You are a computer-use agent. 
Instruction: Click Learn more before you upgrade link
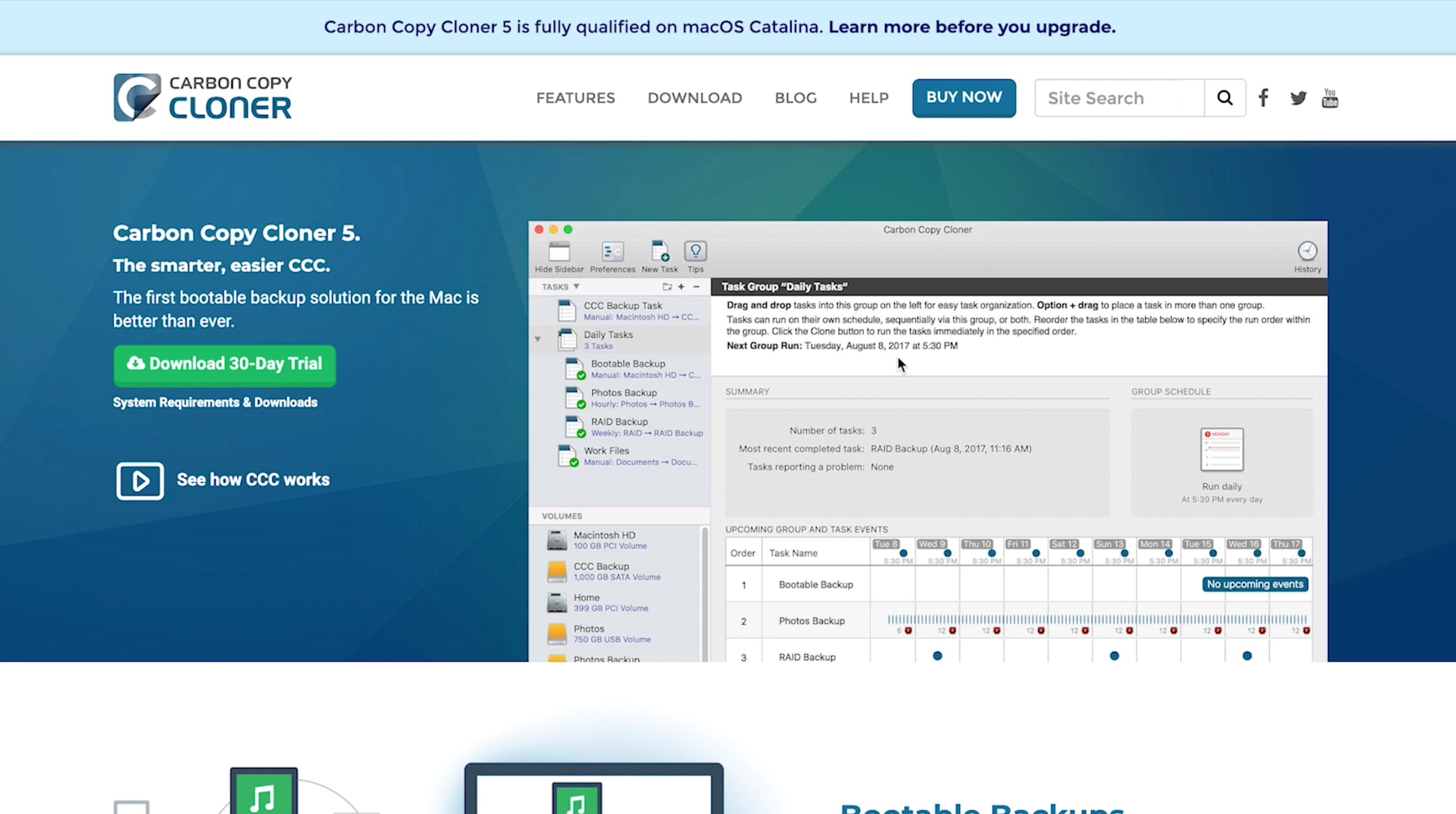(972, 27)
